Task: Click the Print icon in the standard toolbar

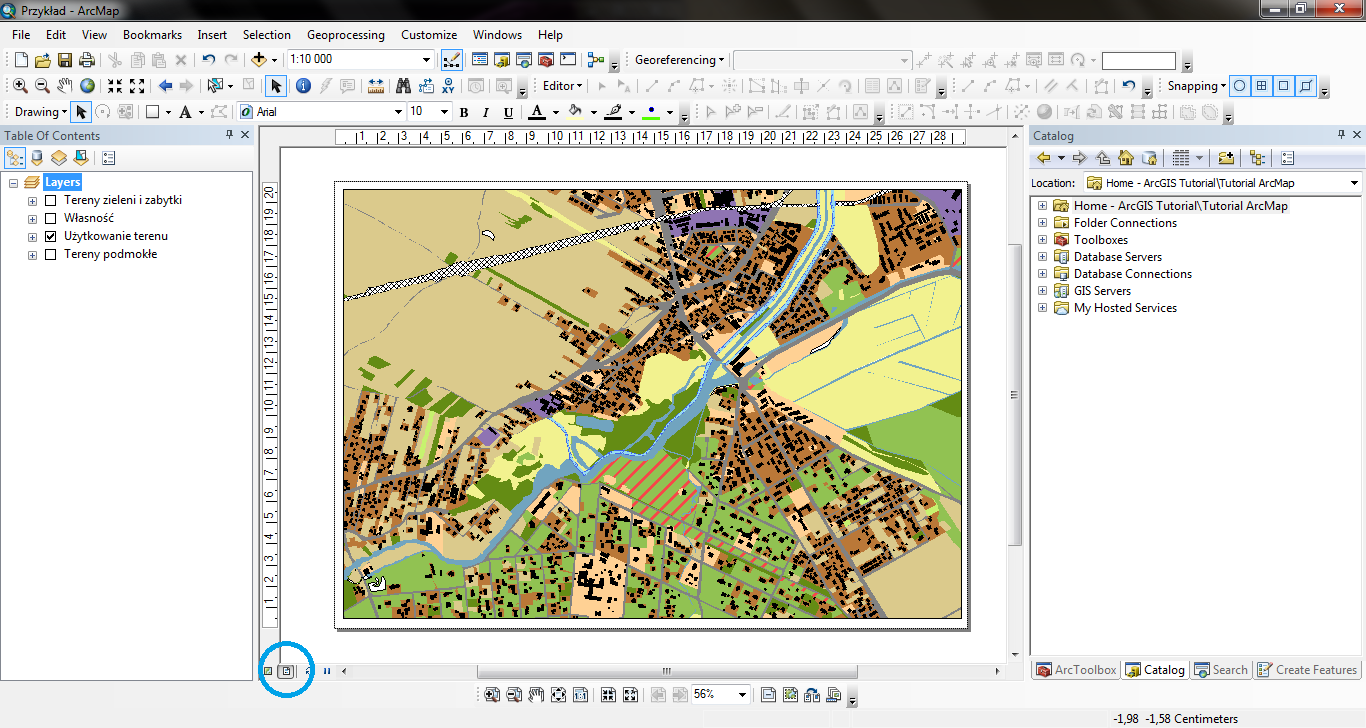Action: point(87,60)
